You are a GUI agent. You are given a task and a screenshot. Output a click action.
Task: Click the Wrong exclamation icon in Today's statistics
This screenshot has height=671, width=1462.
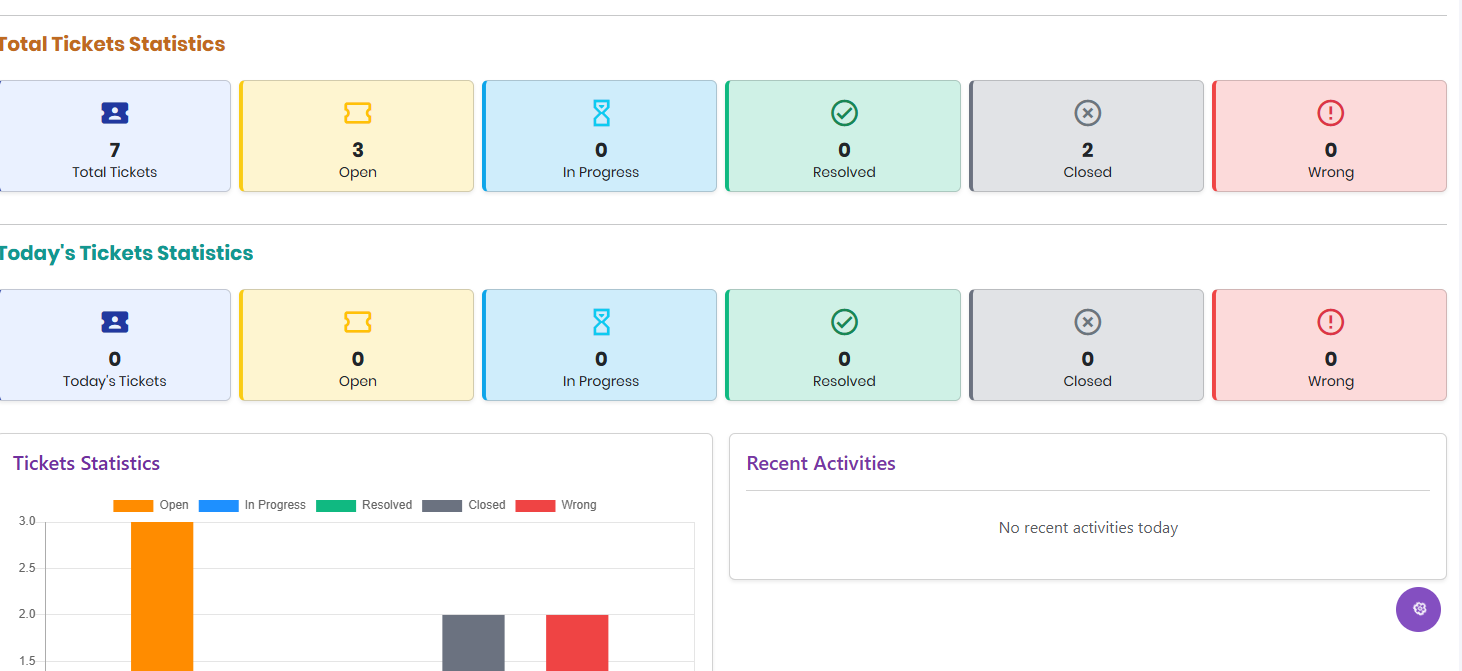pyautogui.click(x=1331, y=322)
